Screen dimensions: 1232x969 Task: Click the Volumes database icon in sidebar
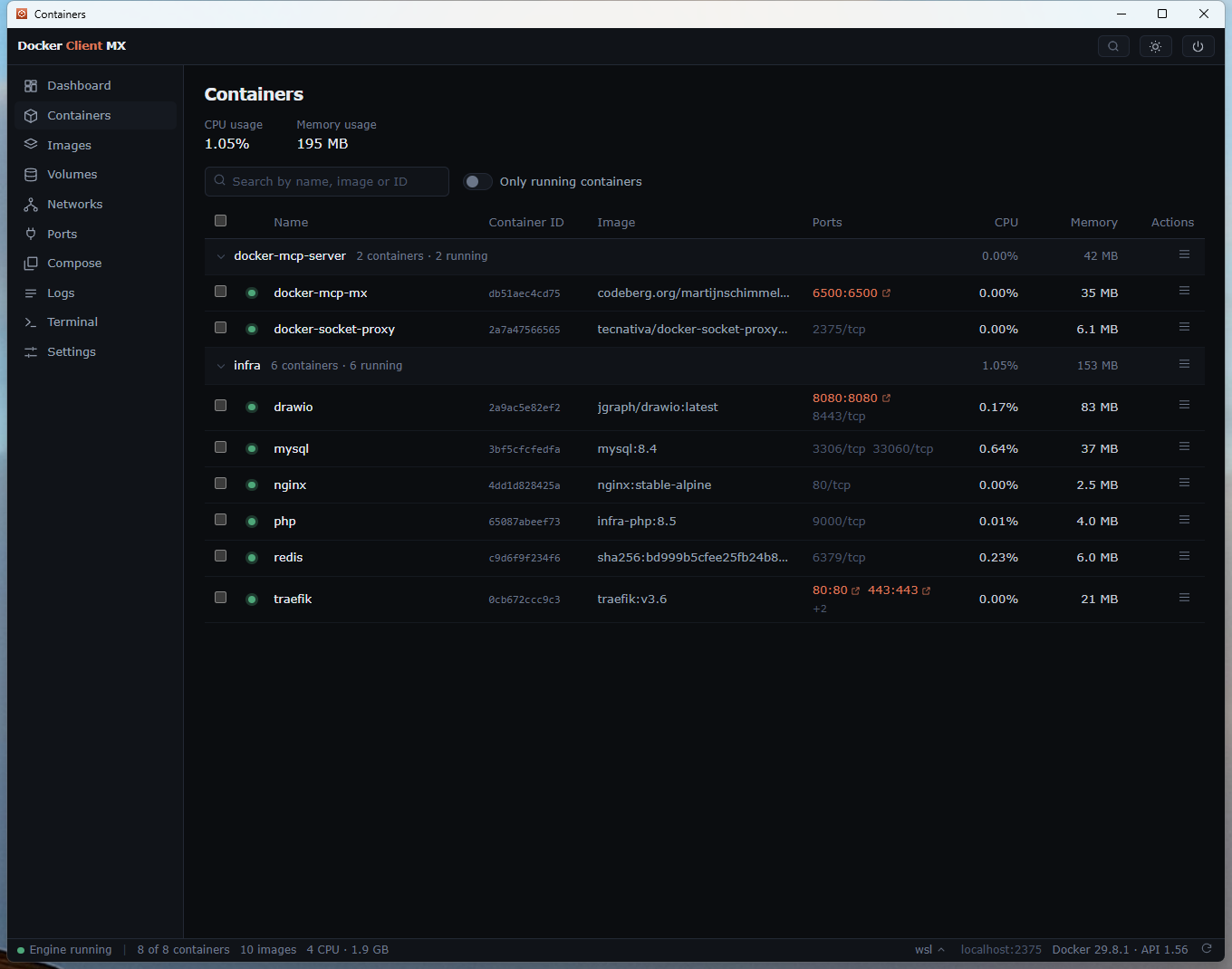[x=31, y=175]
